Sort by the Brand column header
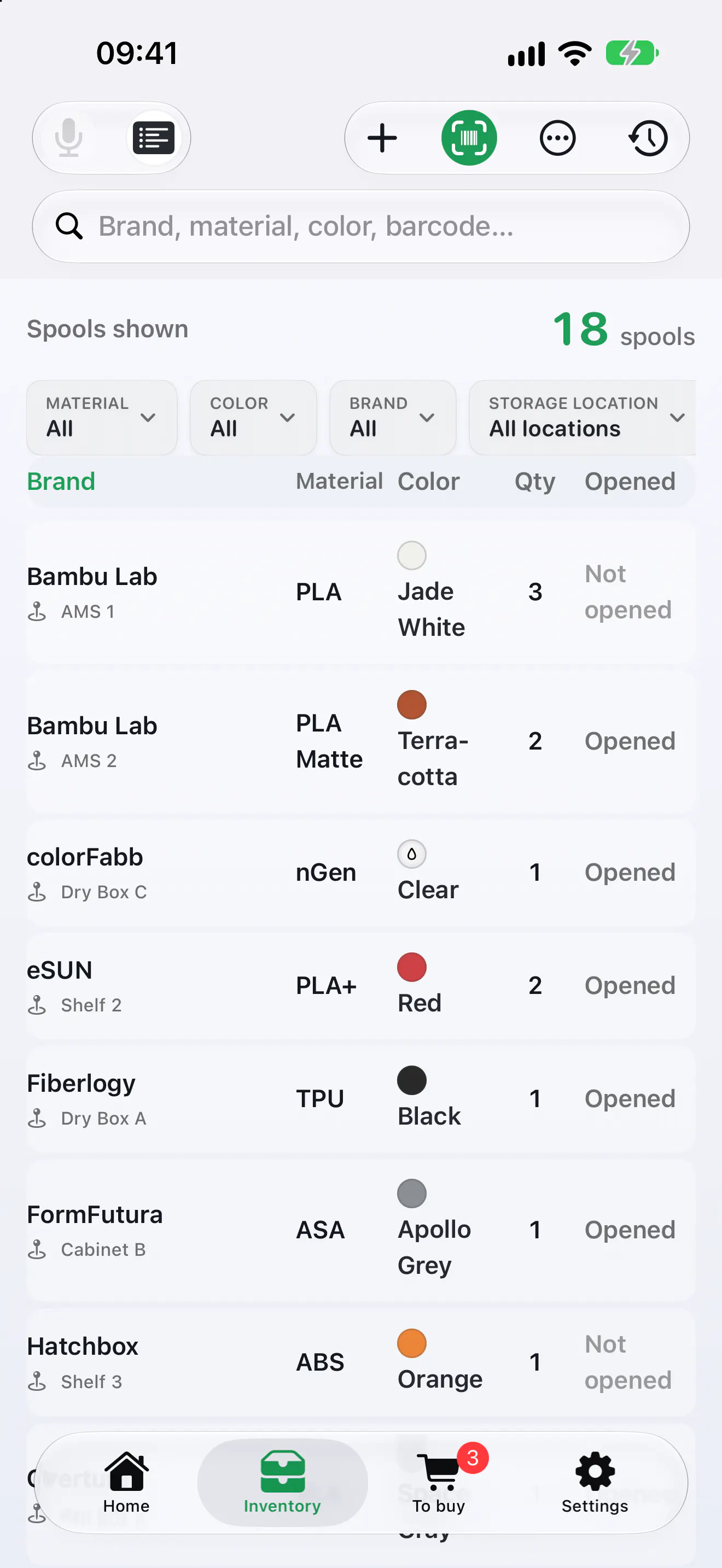The height and width of the screenshot is (1568, 722). (61, 482)
